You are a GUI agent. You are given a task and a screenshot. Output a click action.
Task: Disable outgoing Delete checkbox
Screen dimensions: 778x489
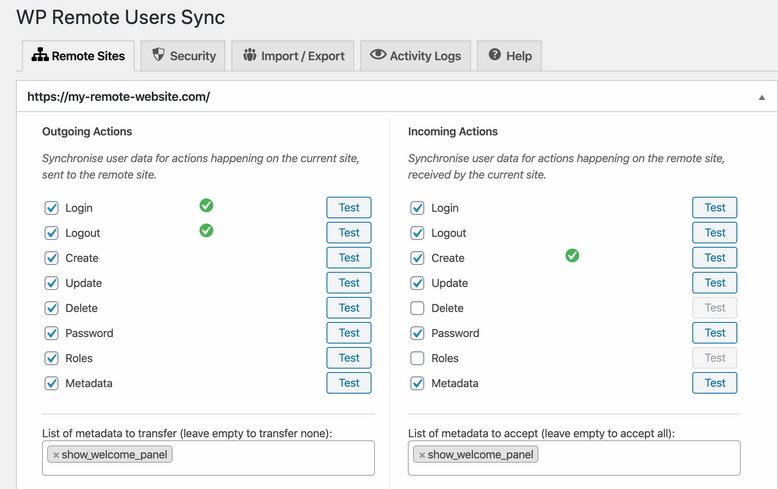click(x=52, y=308)
